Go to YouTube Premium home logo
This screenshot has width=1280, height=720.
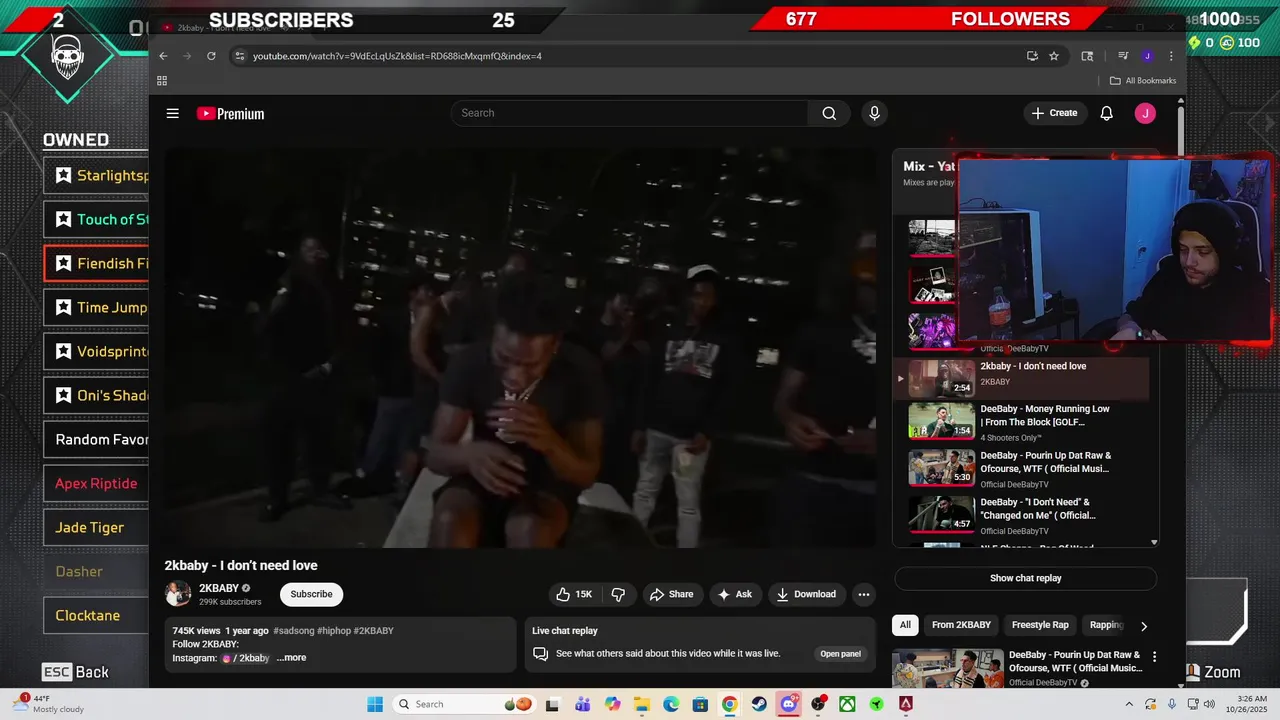pyautogui.click(x=230, y=114)
